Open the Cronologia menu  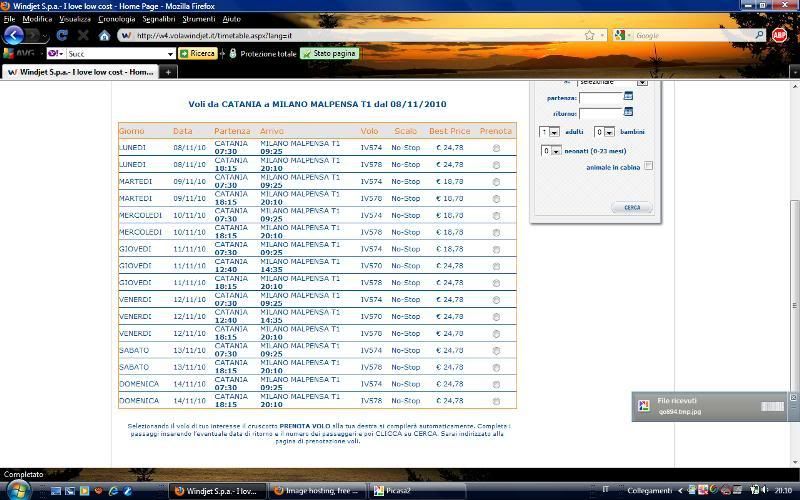click(x=116, y=19)
